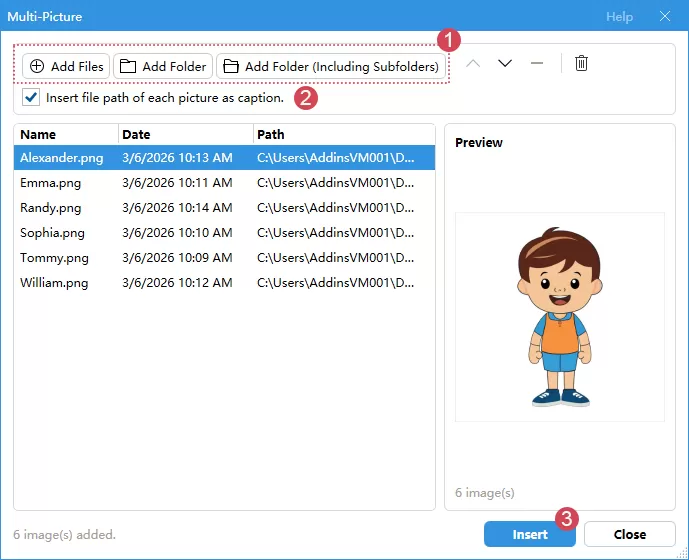Click the folder icon on Add Folder (Including Subfolders)

click(231, 66)
